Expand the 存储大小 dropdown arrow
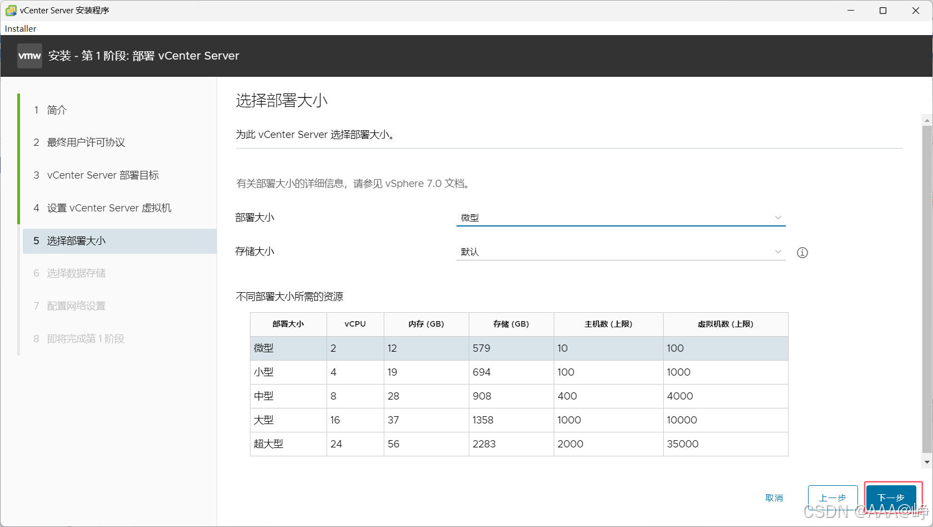Screen dimensions: 933x527 [x=778, y=252]
